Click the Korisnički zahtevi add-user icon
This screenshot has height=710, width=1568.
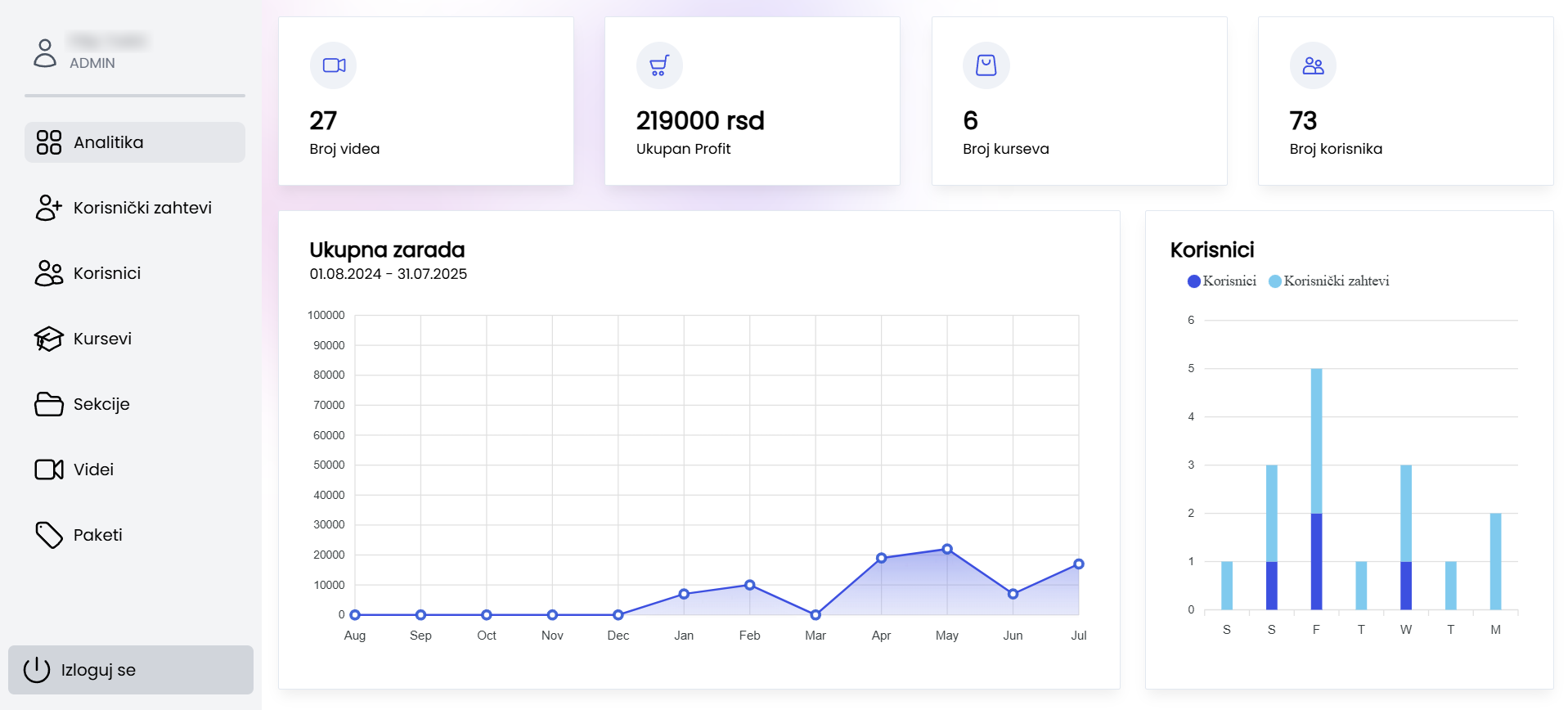point(48,208)
